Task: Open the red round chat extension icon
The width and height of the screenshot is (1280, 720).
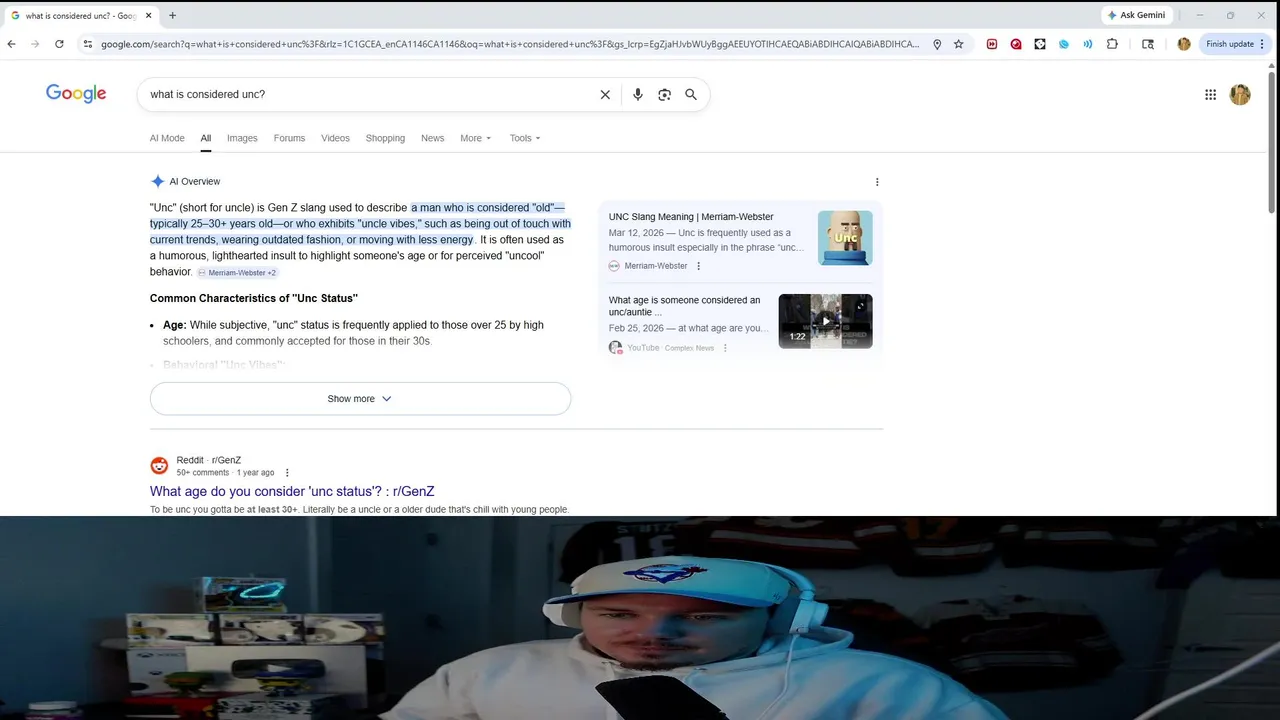Action: tap(1016, 44)
